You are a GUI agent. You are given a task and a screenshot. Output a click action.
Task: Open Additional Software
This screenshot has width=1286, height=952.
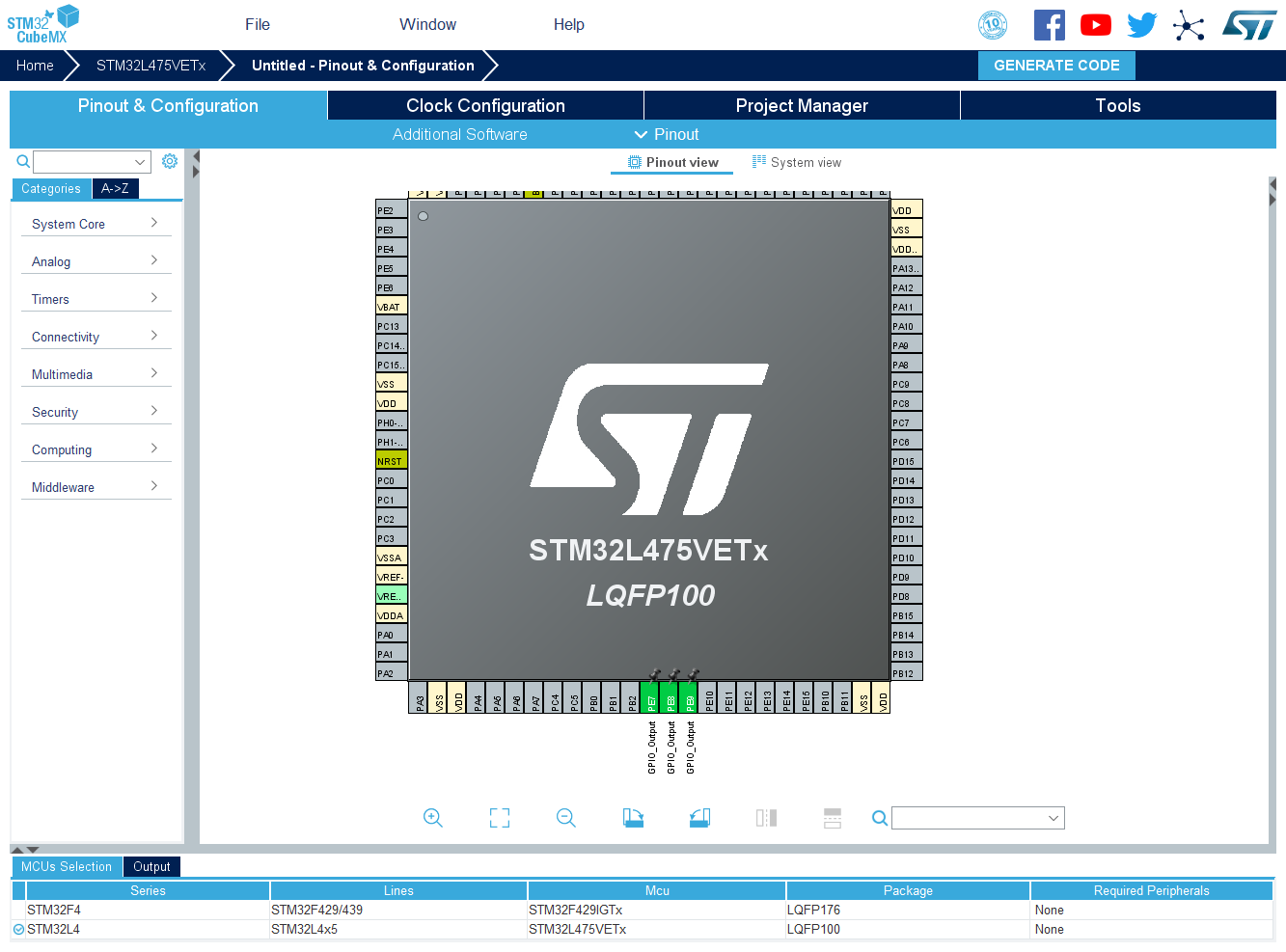[460, 134]
